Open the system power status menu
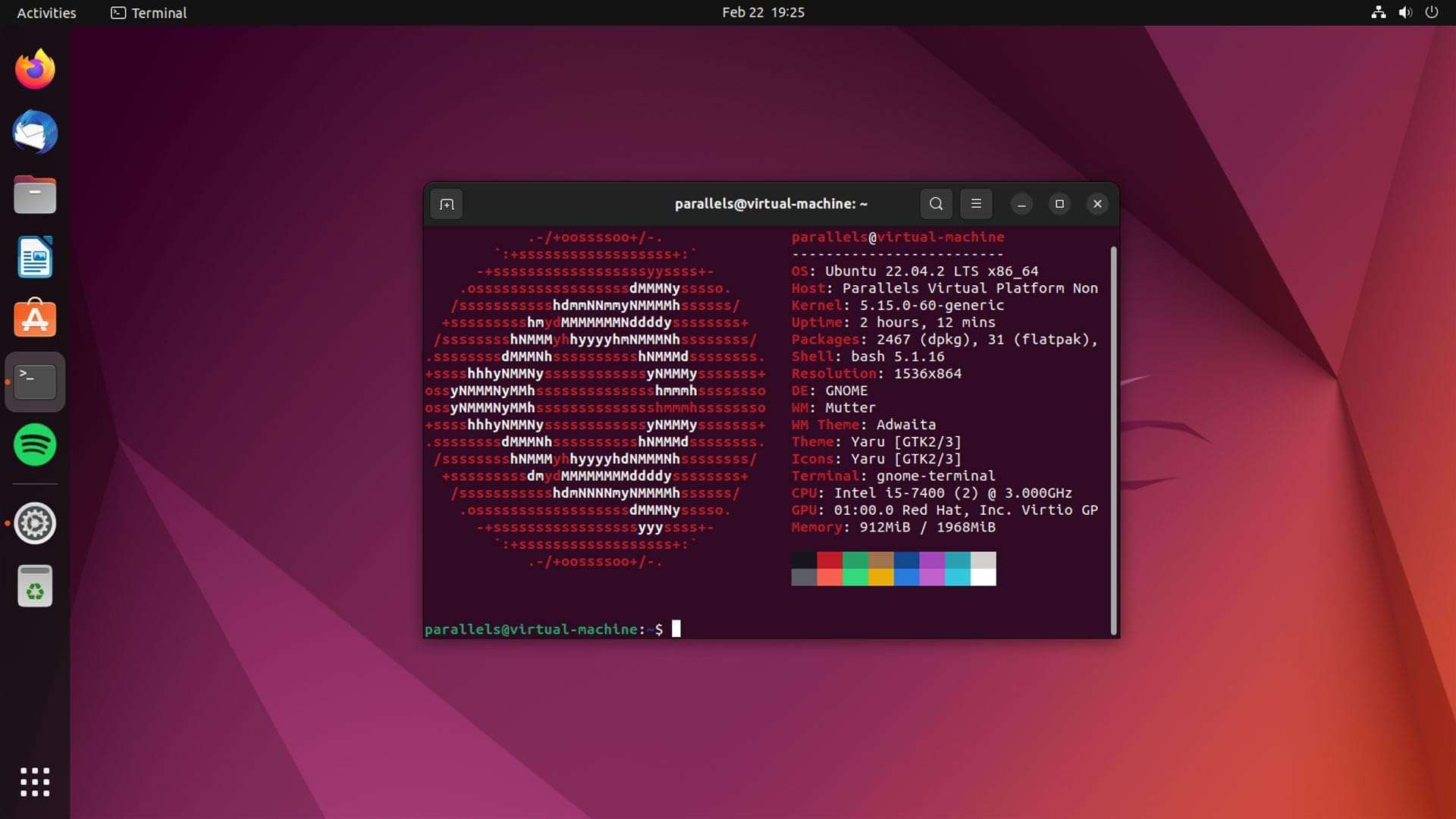The image size is (1456, 819). tap(1431, 12)
